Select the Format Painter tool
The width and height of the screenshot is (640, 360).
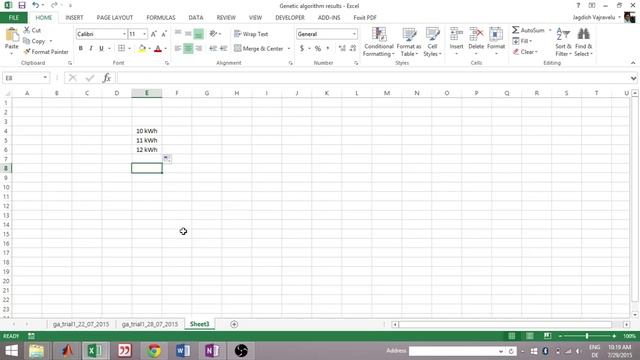pos(46,52)
